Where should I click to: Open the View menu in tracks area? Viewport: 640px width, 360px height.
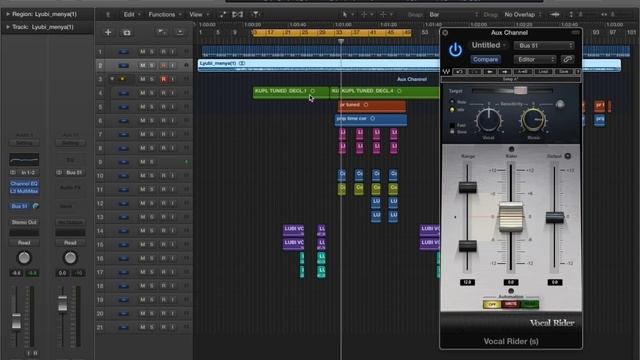coord(199,14)
